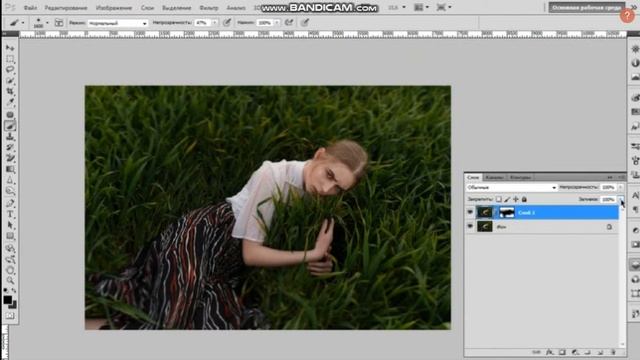Select the Eraser tool

[x=10, y=158]
